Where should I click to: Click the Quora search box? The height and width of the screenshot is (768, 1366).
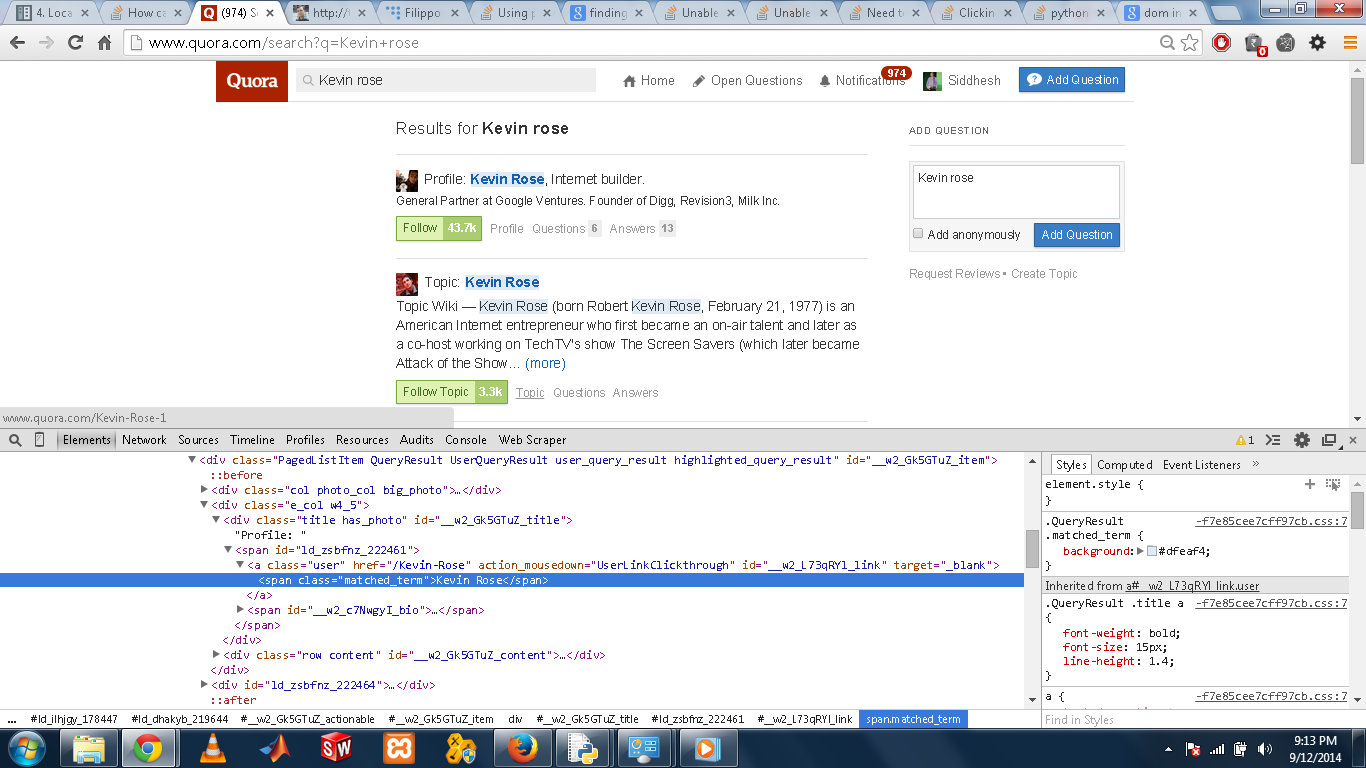coord(446,80)
